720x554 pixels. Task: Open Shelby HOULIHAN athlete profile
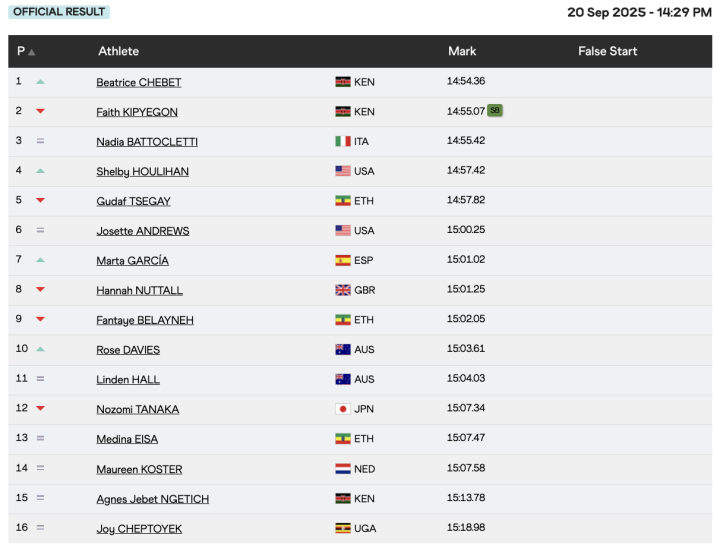(x=142, y=172)
